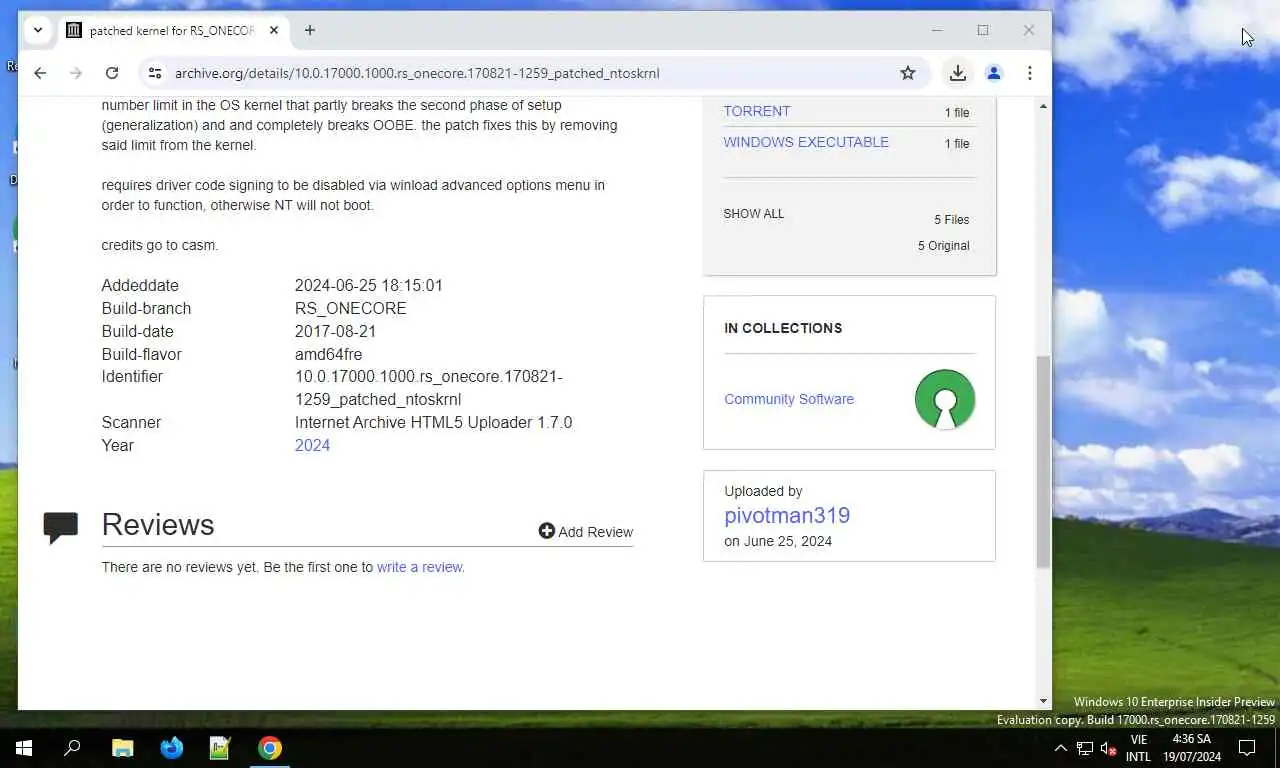The height and width of the screenshot is (768, 1280).
Task: Open the WINDOWS EXECUTABLE download option
Action: 806,142
